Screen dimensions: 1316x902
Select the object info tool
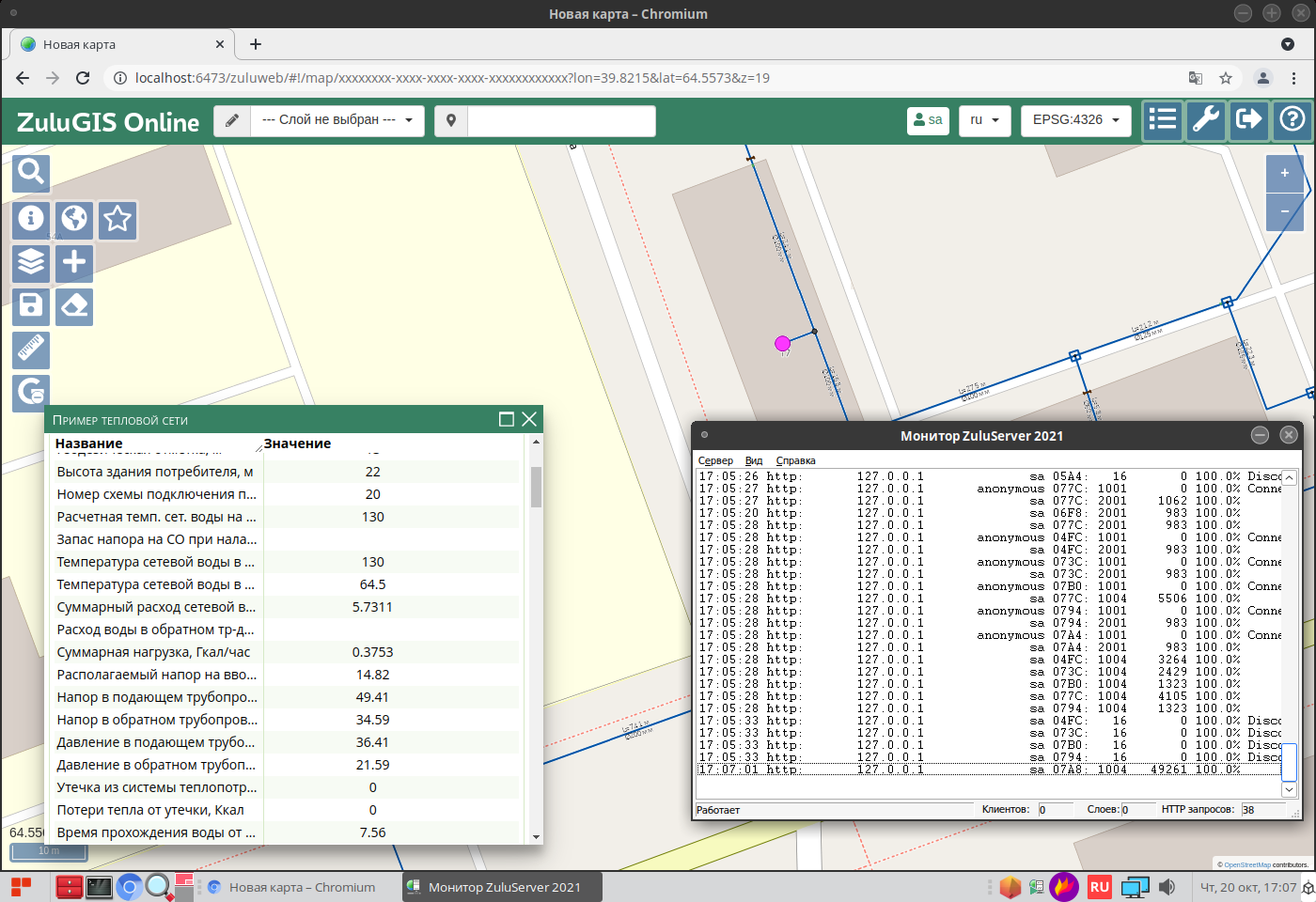[31, 219]
